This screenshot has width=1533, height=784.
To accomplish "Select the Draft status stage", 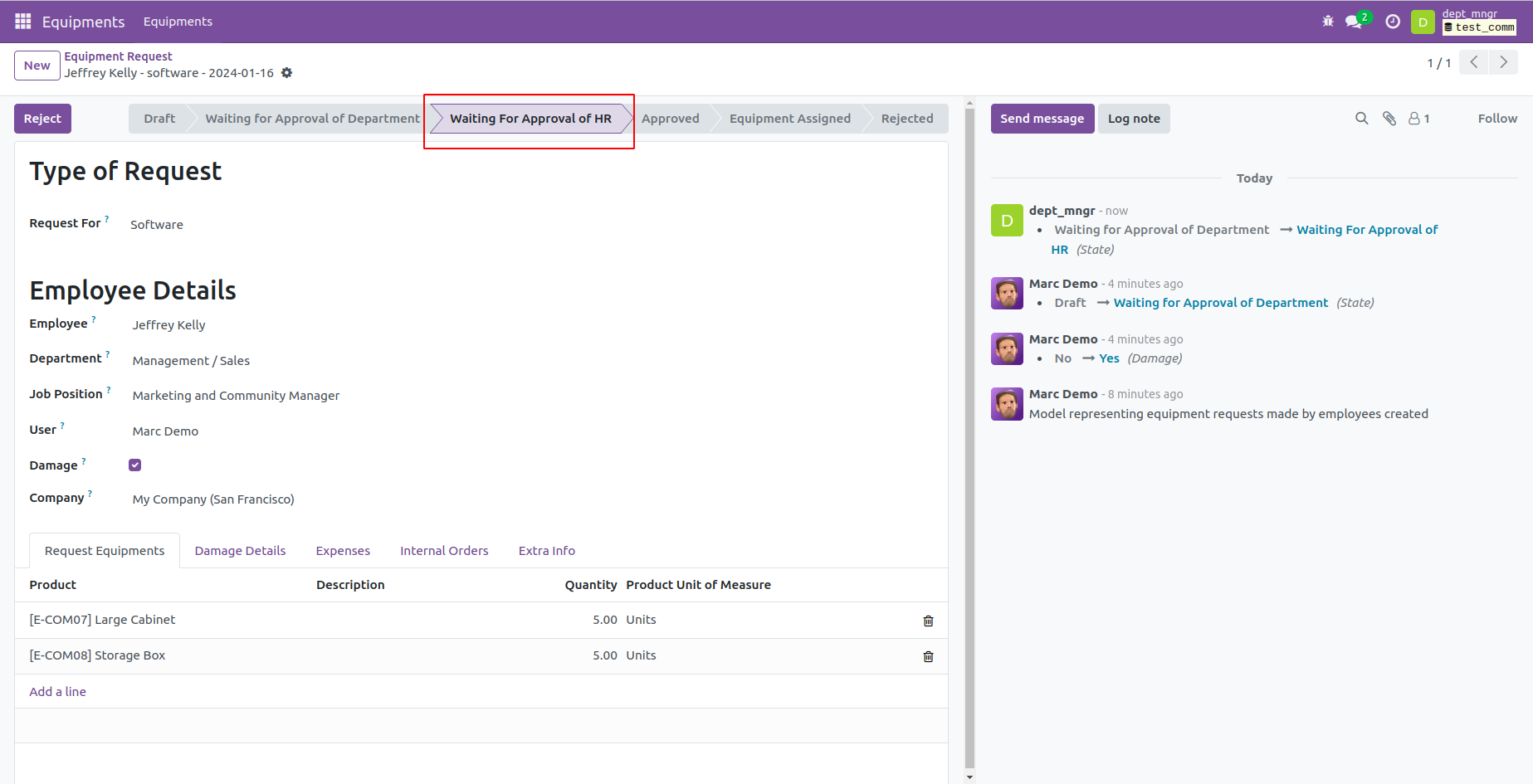I will pos(159,119).
